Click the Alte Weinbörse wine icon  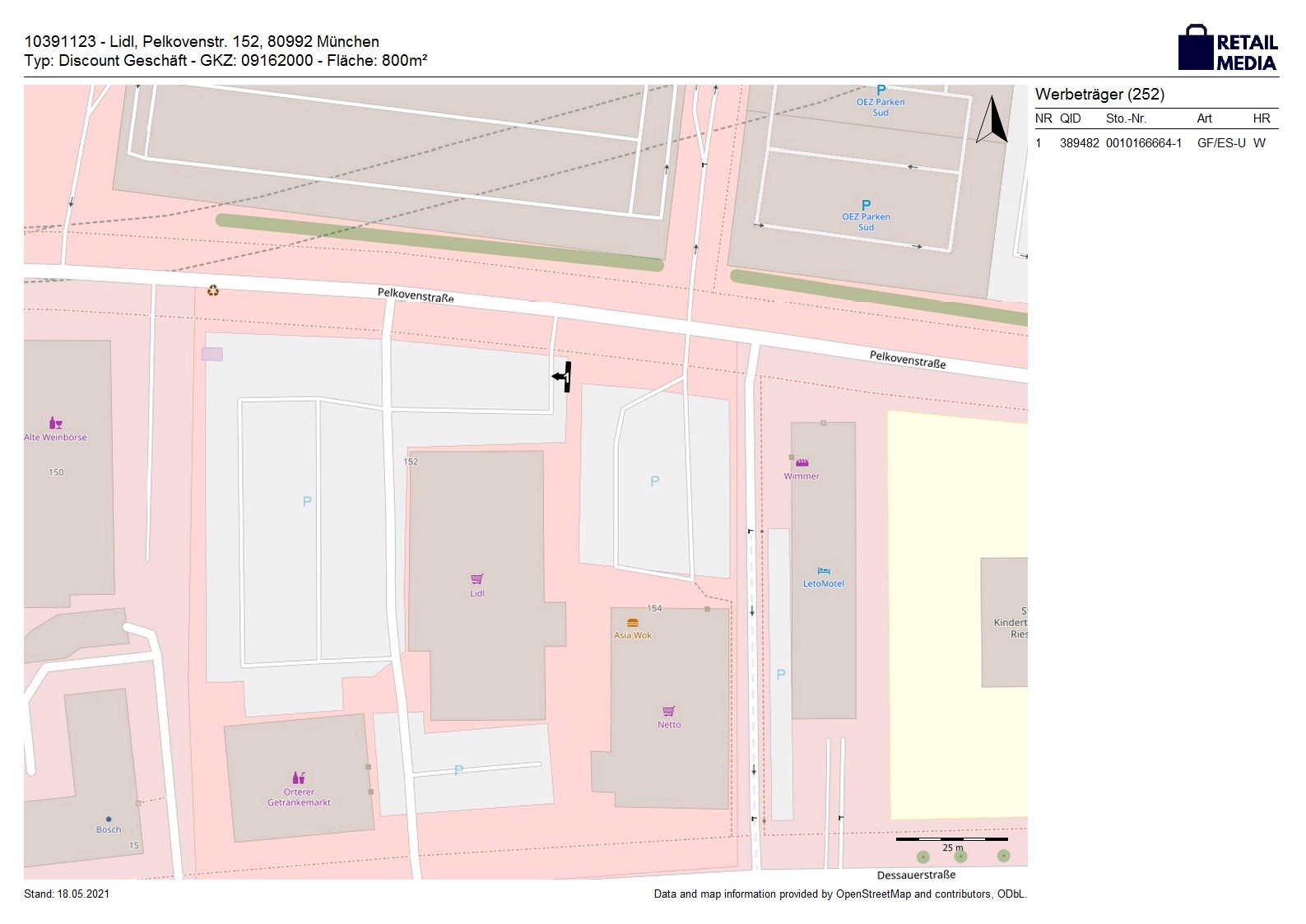[55, 424]
